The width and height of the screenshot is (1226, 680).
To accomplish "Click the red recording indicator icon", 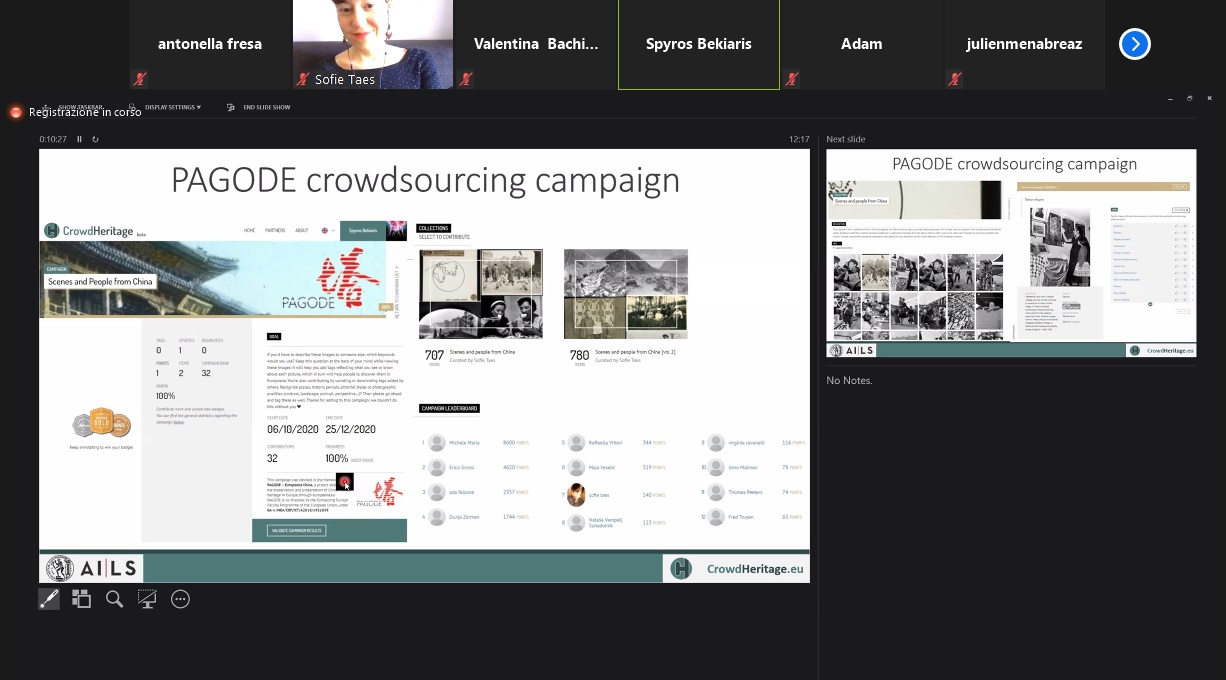I will click(16, 112).
